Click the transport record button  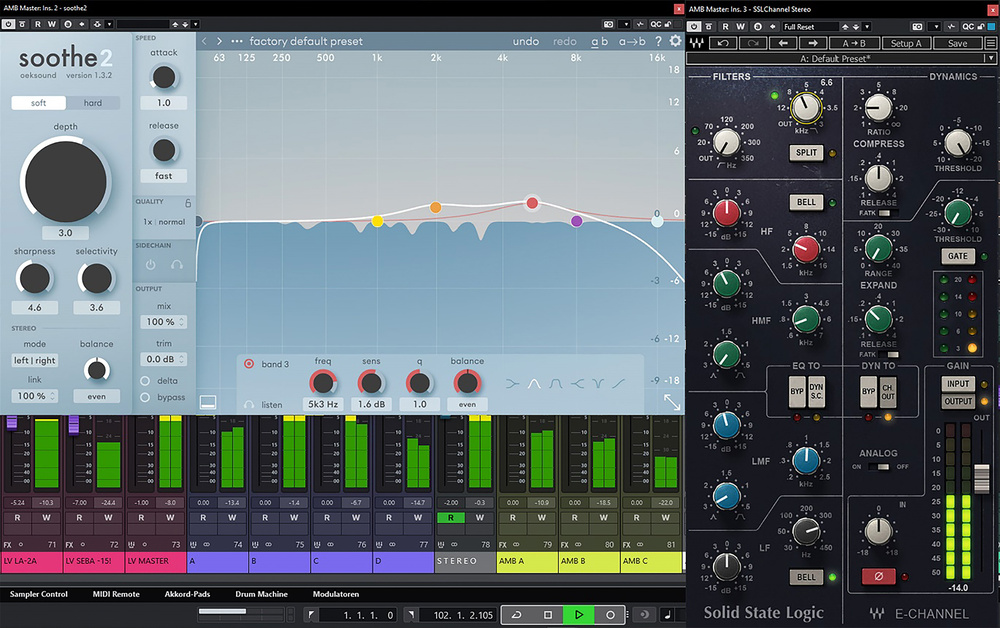[610, 615]
